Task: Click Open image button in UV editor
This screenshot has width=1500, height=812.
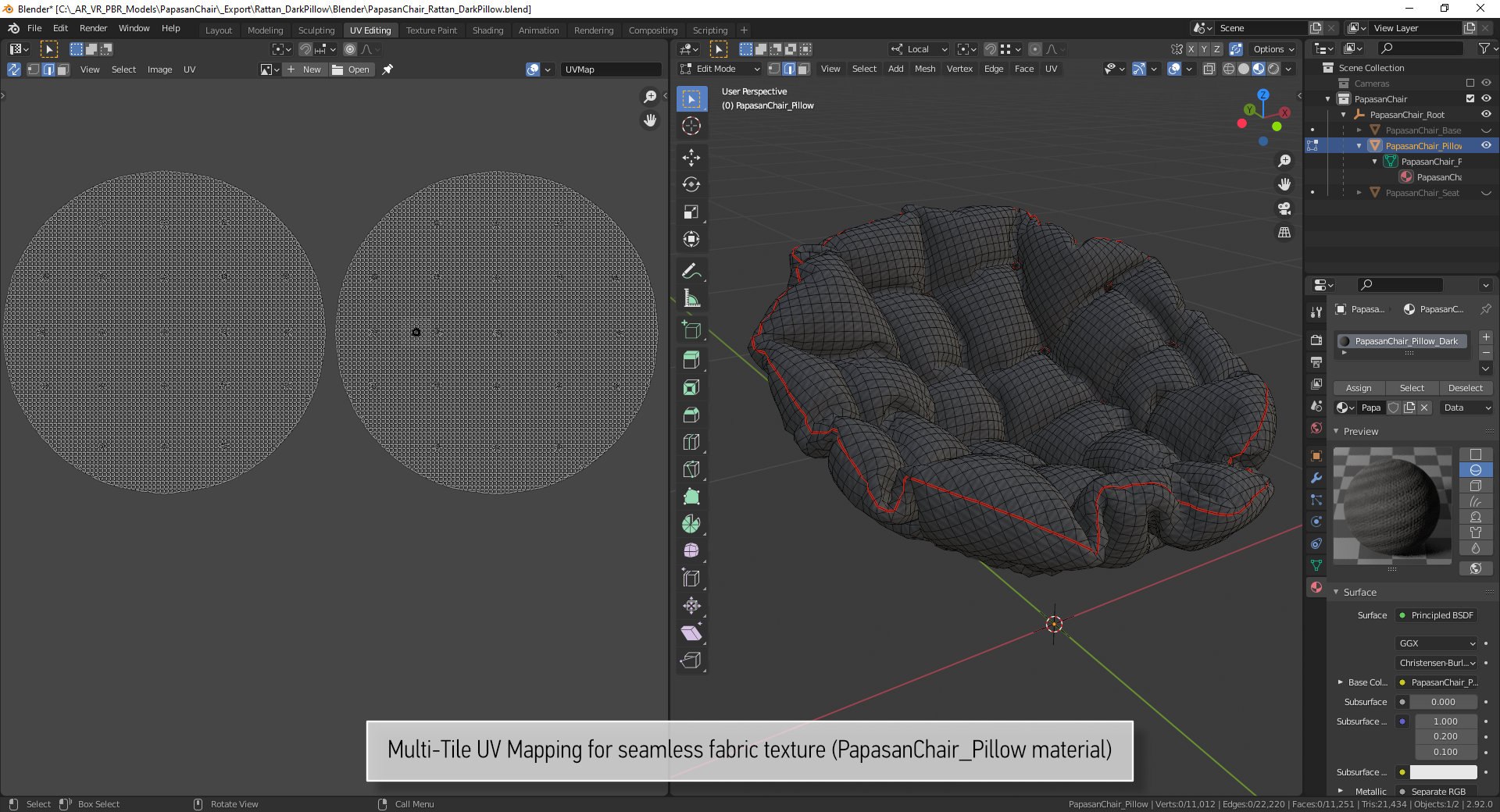Action: (351, 69)
